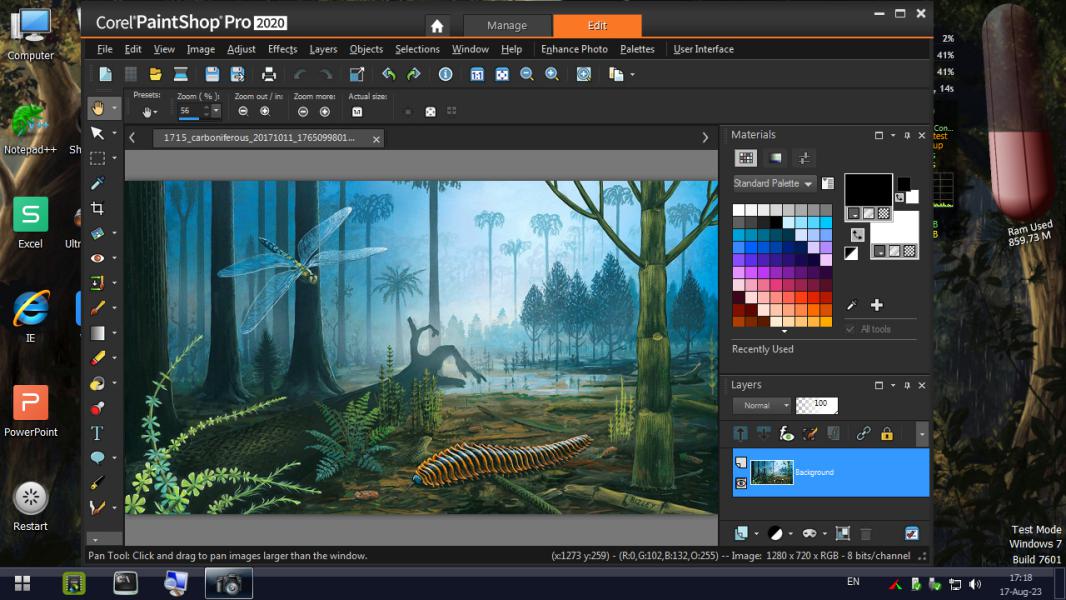Toggle the layer link chain icon
The height and width of the screenshot is (600, 1066).
coord(863,434)
